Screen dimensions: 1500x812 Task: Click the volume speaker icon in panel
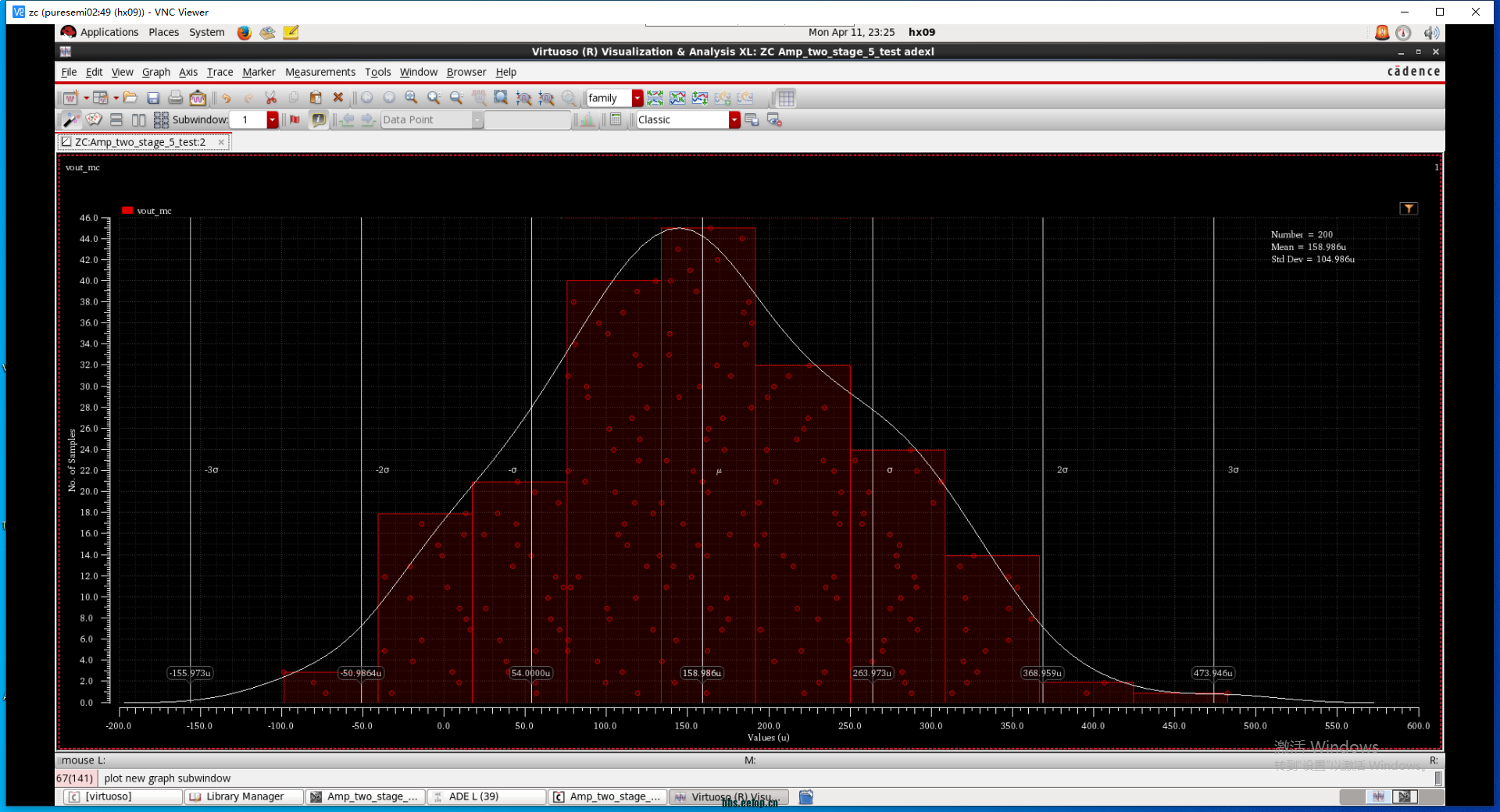(x=1430, y=32)
